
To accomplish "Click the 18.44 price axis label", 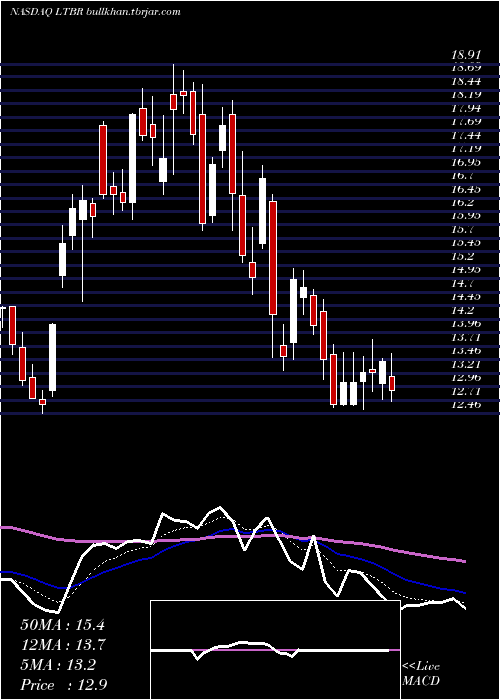I will pos(467,81).
